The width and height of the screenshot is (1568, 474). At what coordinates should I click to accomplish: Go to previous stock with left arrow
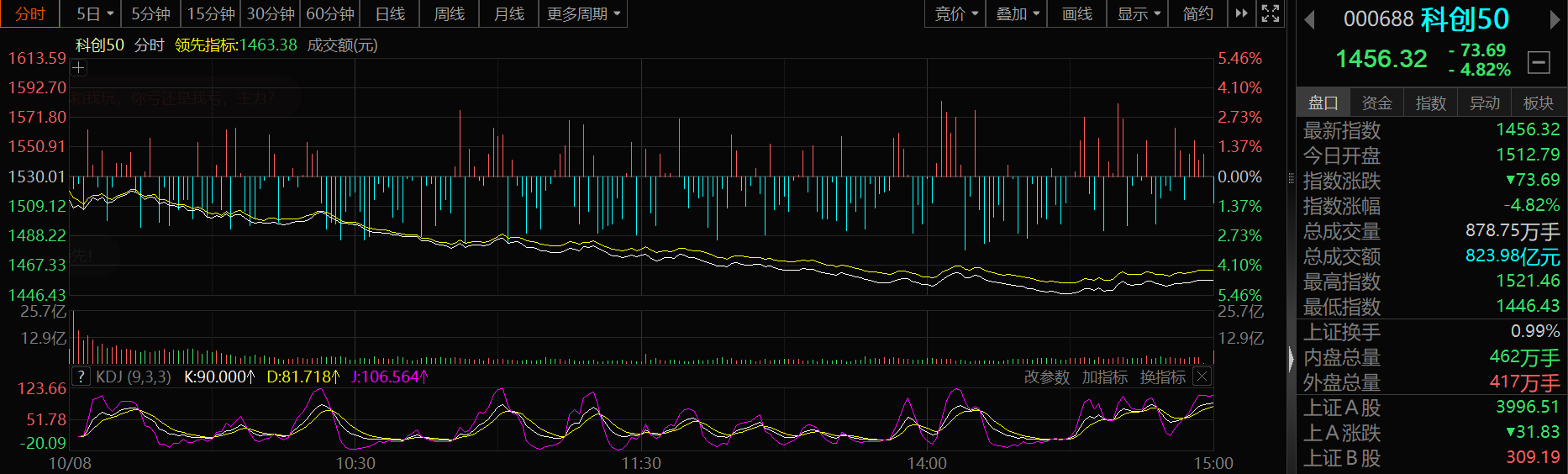[x=1308, y=19]
